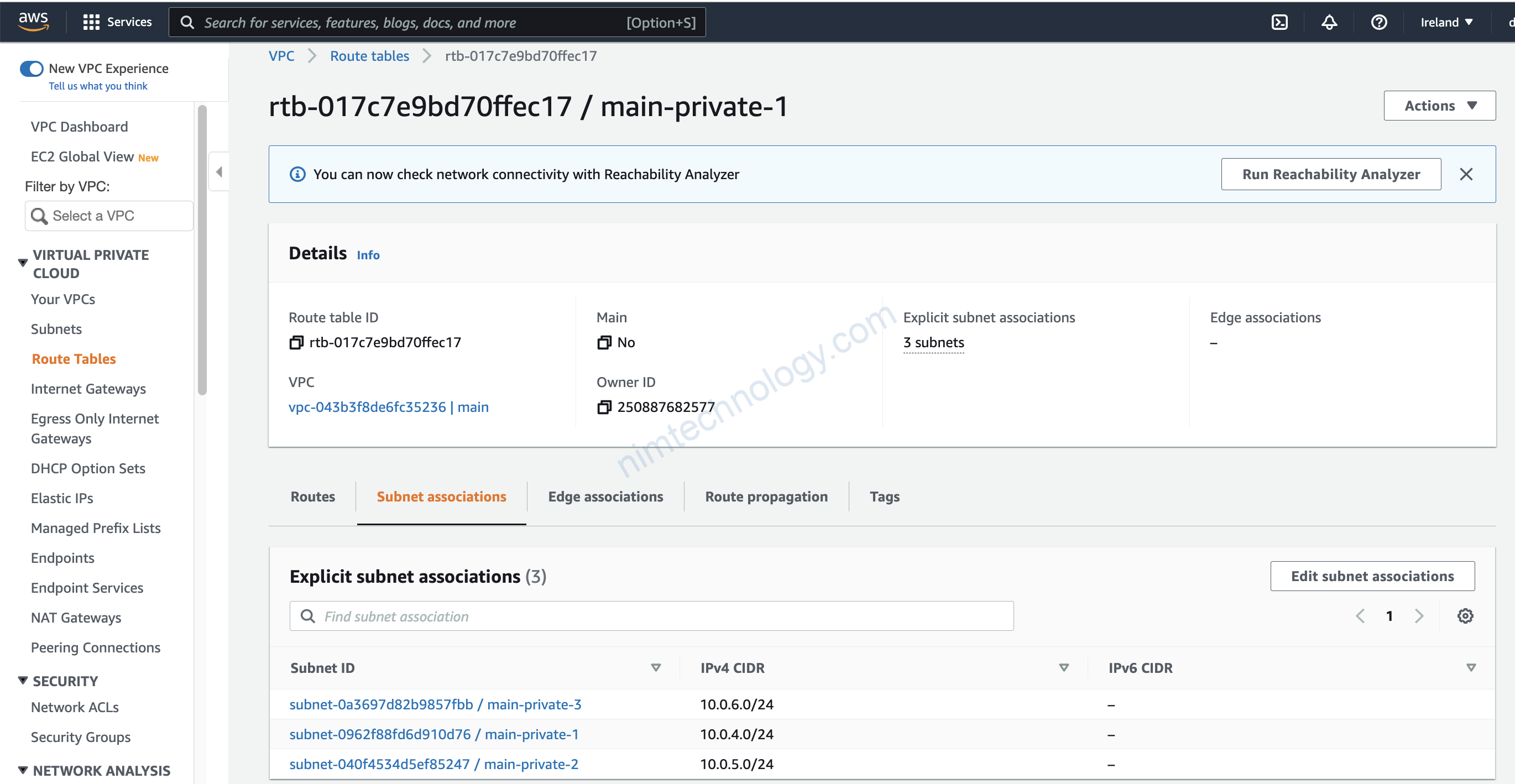Focus the Find subnet association field
The width and height of the screenshot is (1515, 784).
[651, 616]
